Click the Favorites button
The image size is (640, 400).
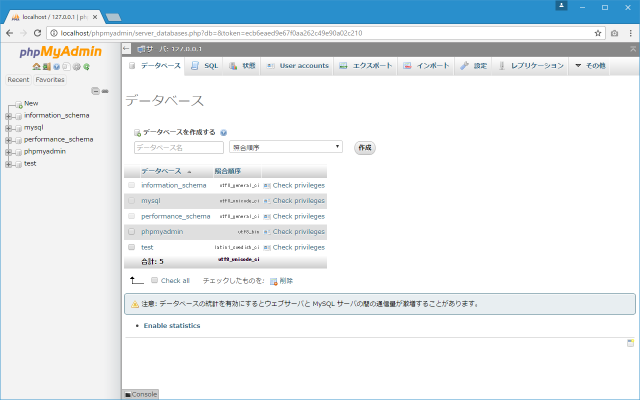click(x=50, y=80)
